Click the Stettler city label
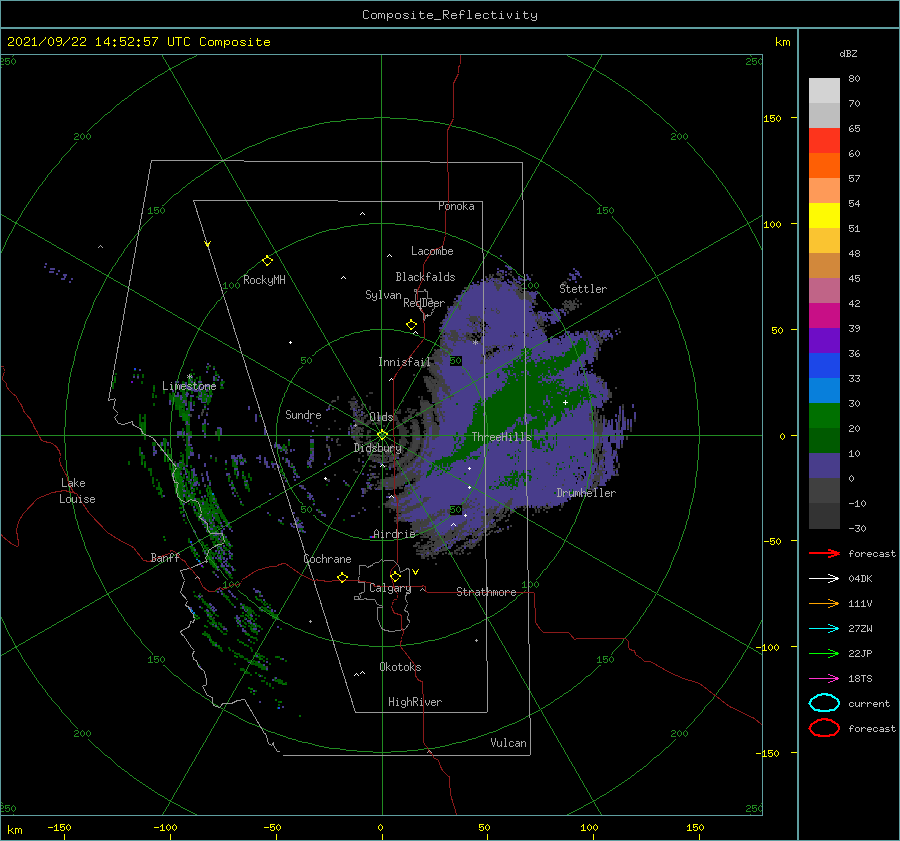Image resolution: width=900 pixels, height=841 pixels. [583, 289]
